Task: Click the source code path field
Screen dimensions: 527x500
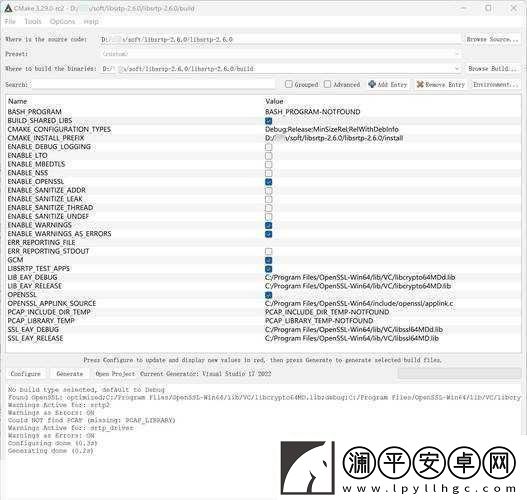Action: (280, 39)
